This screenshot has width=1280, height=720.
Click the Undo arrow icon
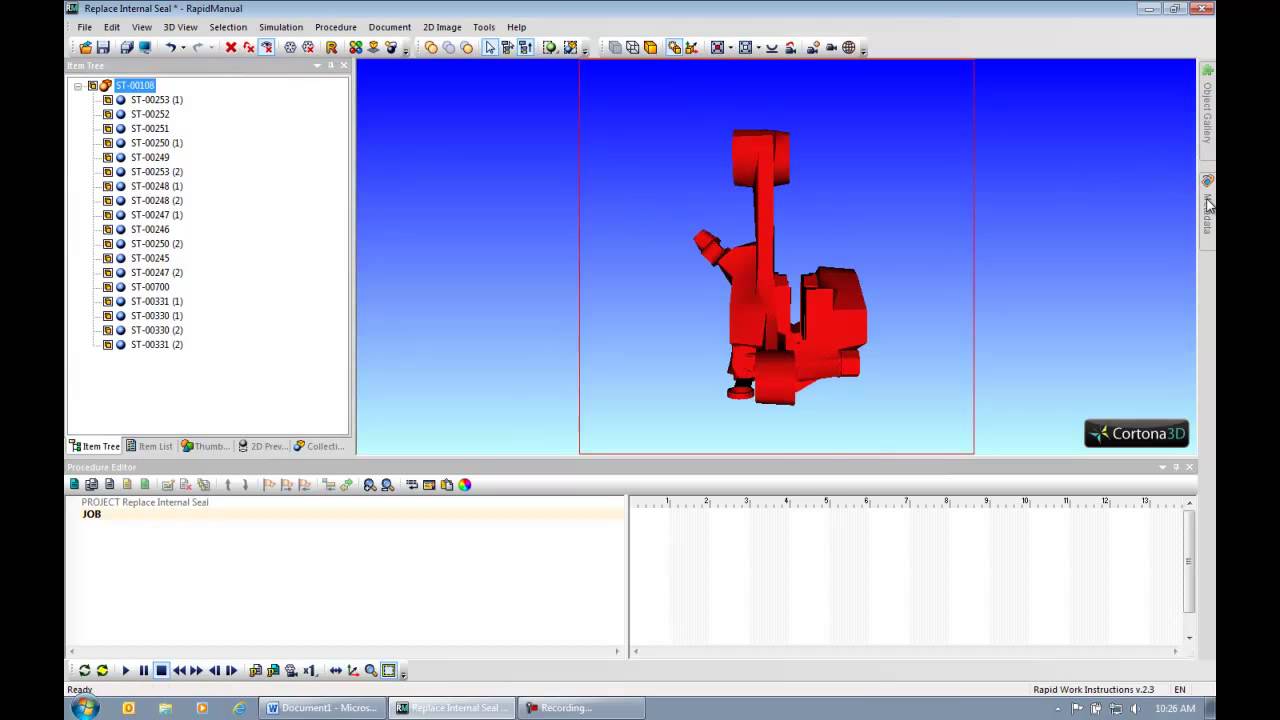171,47
